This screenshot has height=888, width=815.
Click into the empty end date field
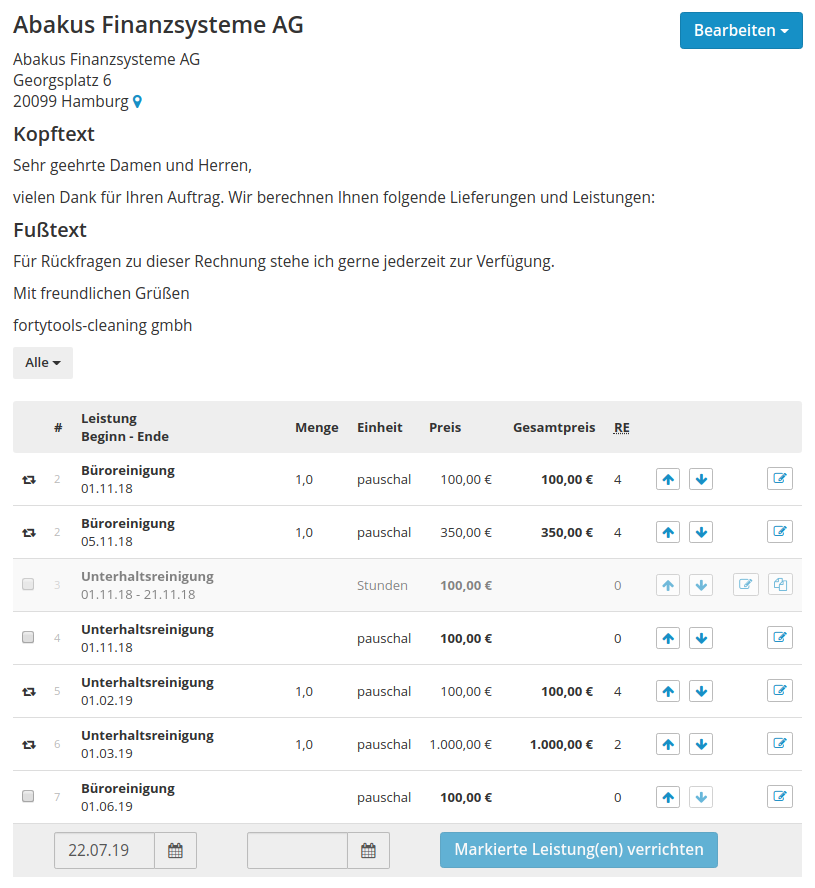coord(297,851)
